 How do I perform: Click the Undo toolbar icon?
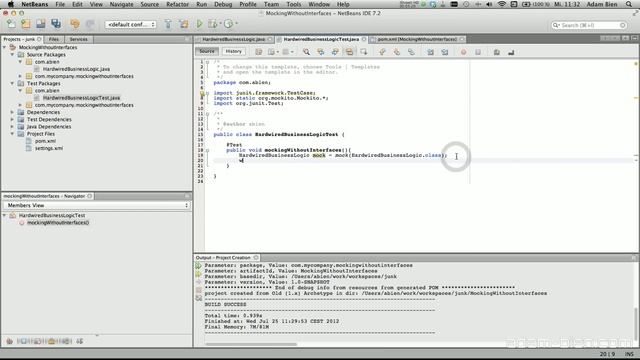pos(75,24)
